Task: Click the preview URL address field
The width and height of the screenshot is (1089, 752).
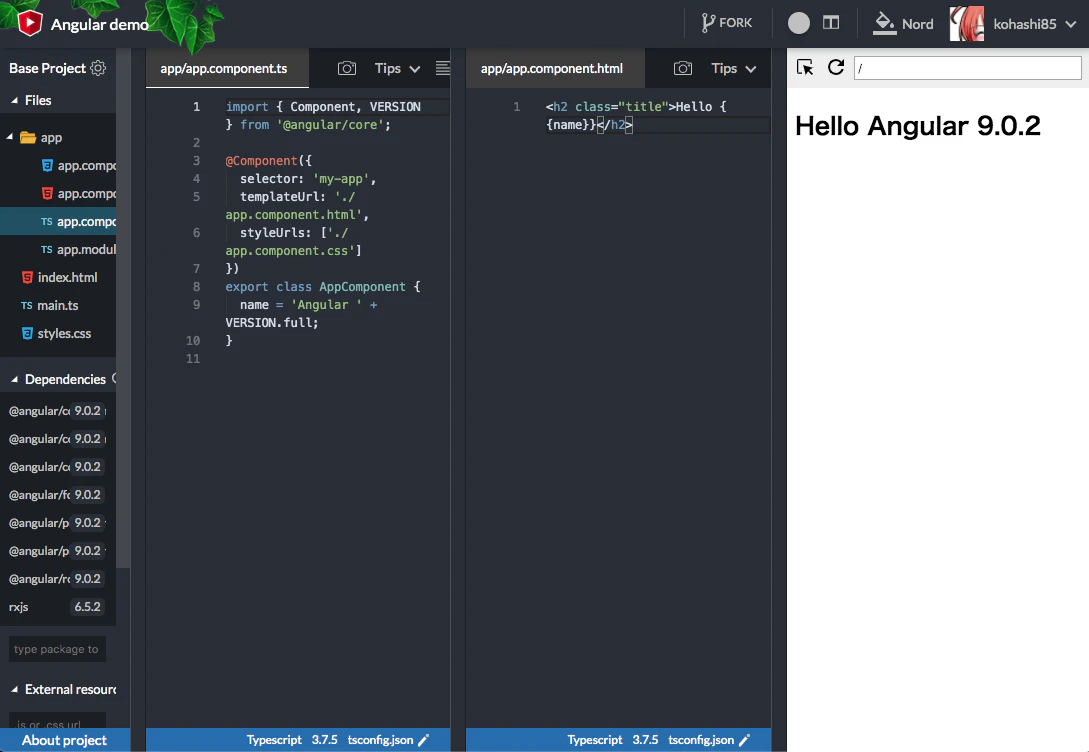Action: point(967,68)
